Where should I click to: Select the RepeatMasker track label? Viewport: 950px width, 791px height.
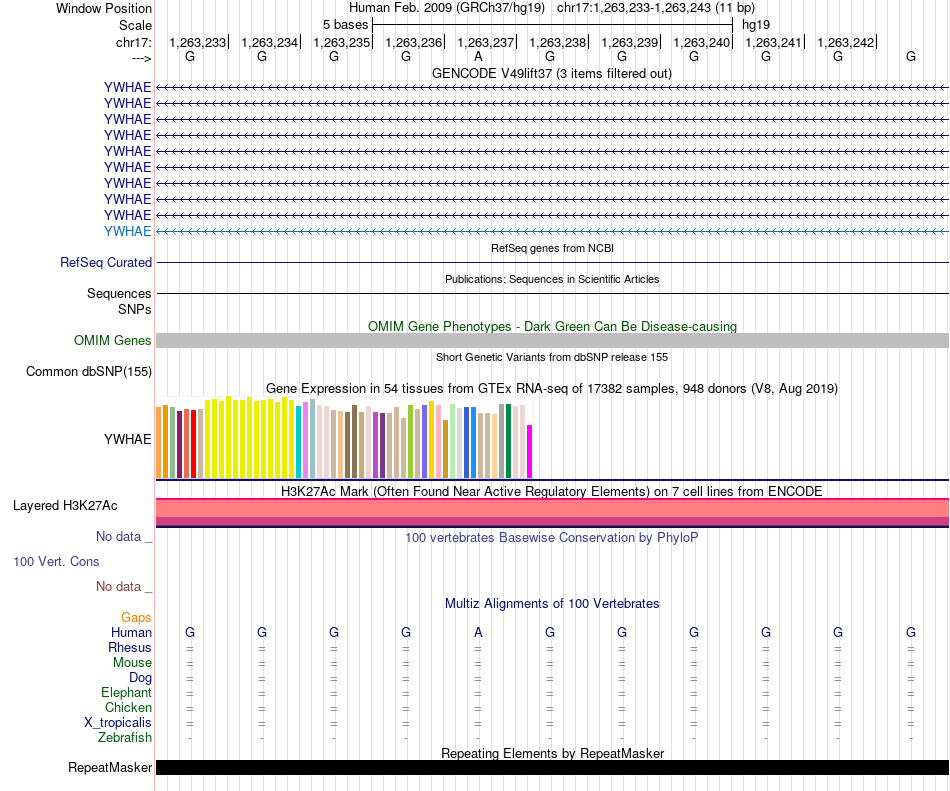point(110,767)
